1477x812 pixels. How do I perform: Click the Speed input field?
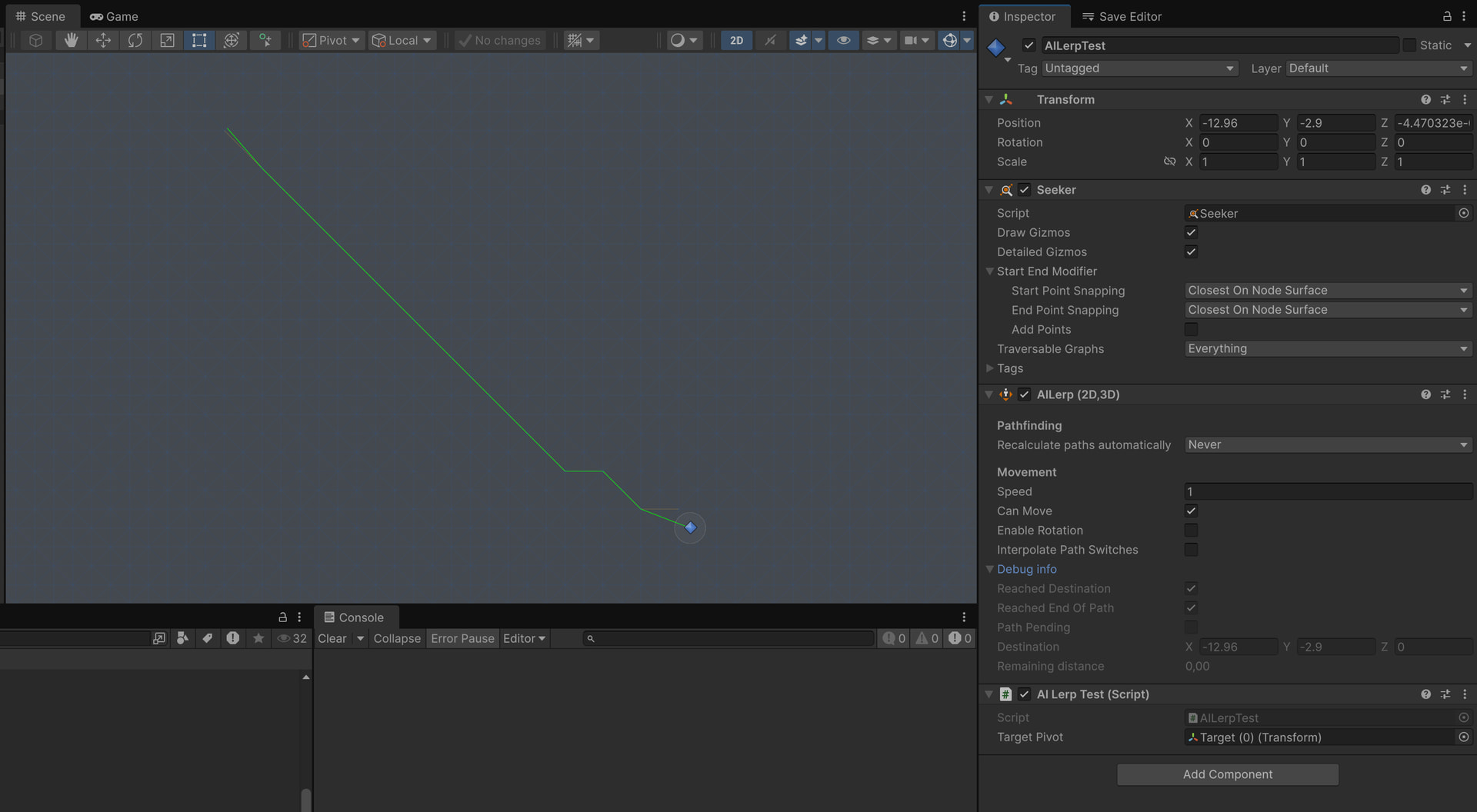(x=1327, y=491)
